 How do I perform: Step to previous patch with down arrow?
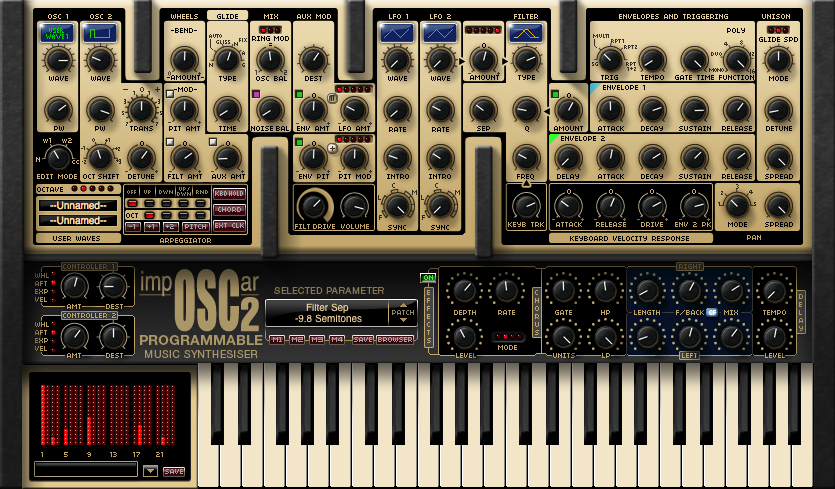pos(404,320)
